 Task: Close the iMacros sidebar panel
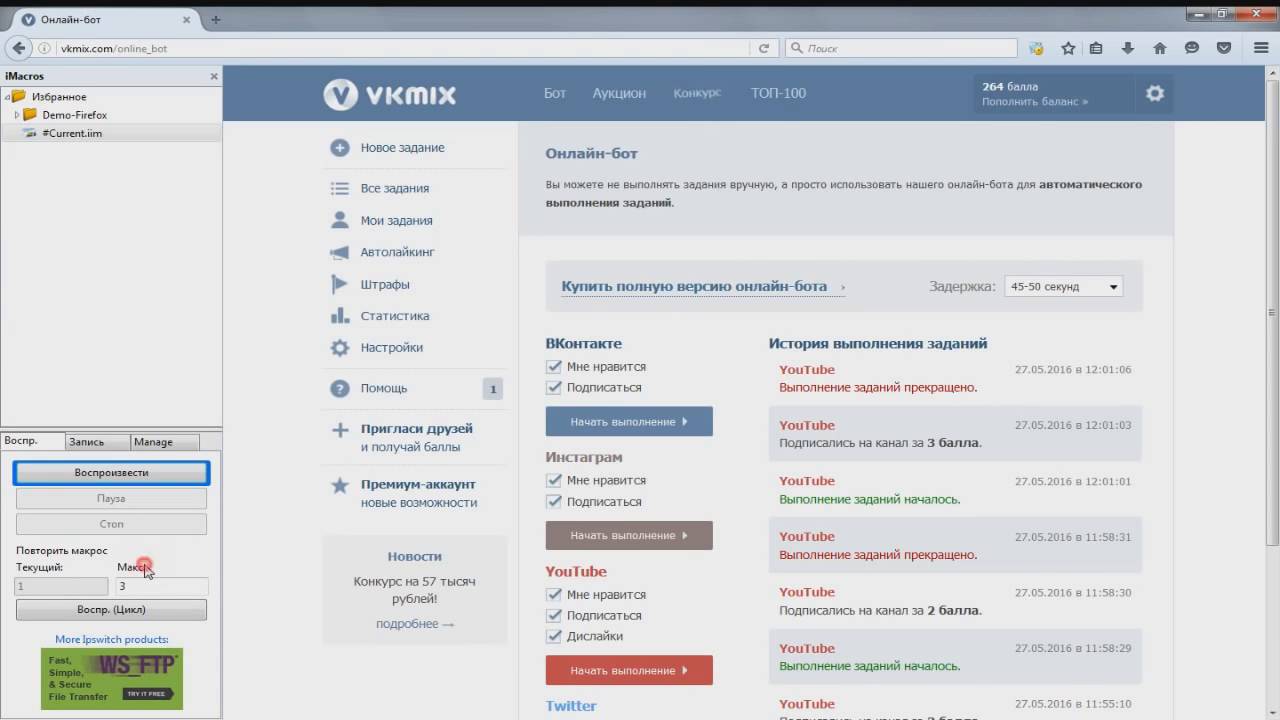tap(213, 76)
